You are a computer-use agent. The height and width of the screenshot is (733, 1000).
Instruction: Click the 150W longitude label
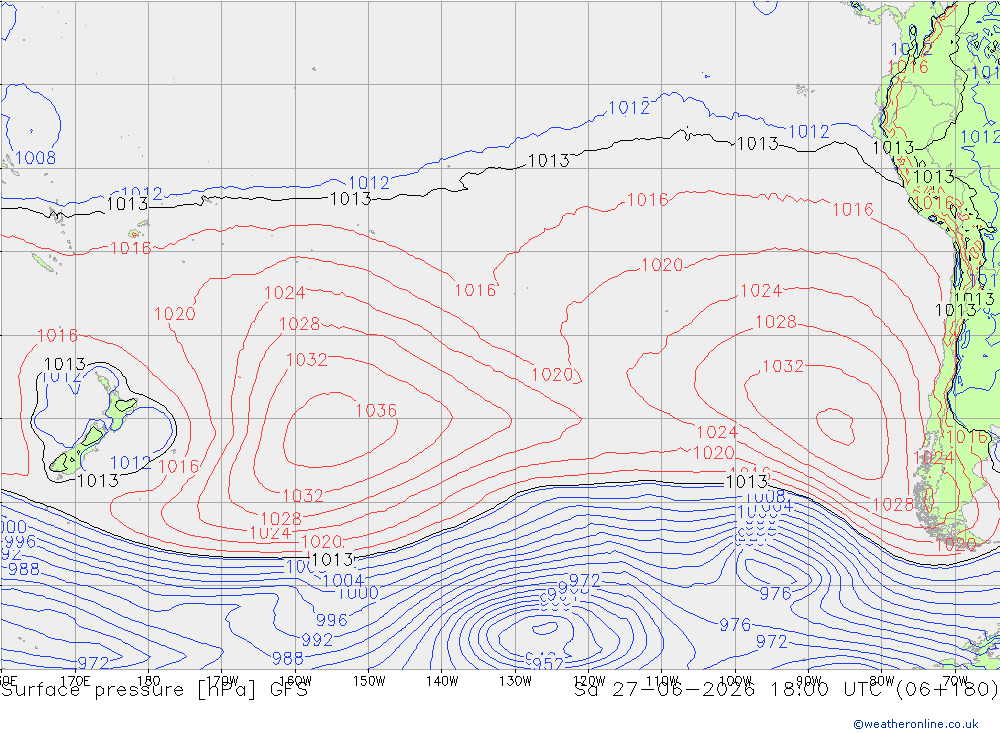pos(369,681)
